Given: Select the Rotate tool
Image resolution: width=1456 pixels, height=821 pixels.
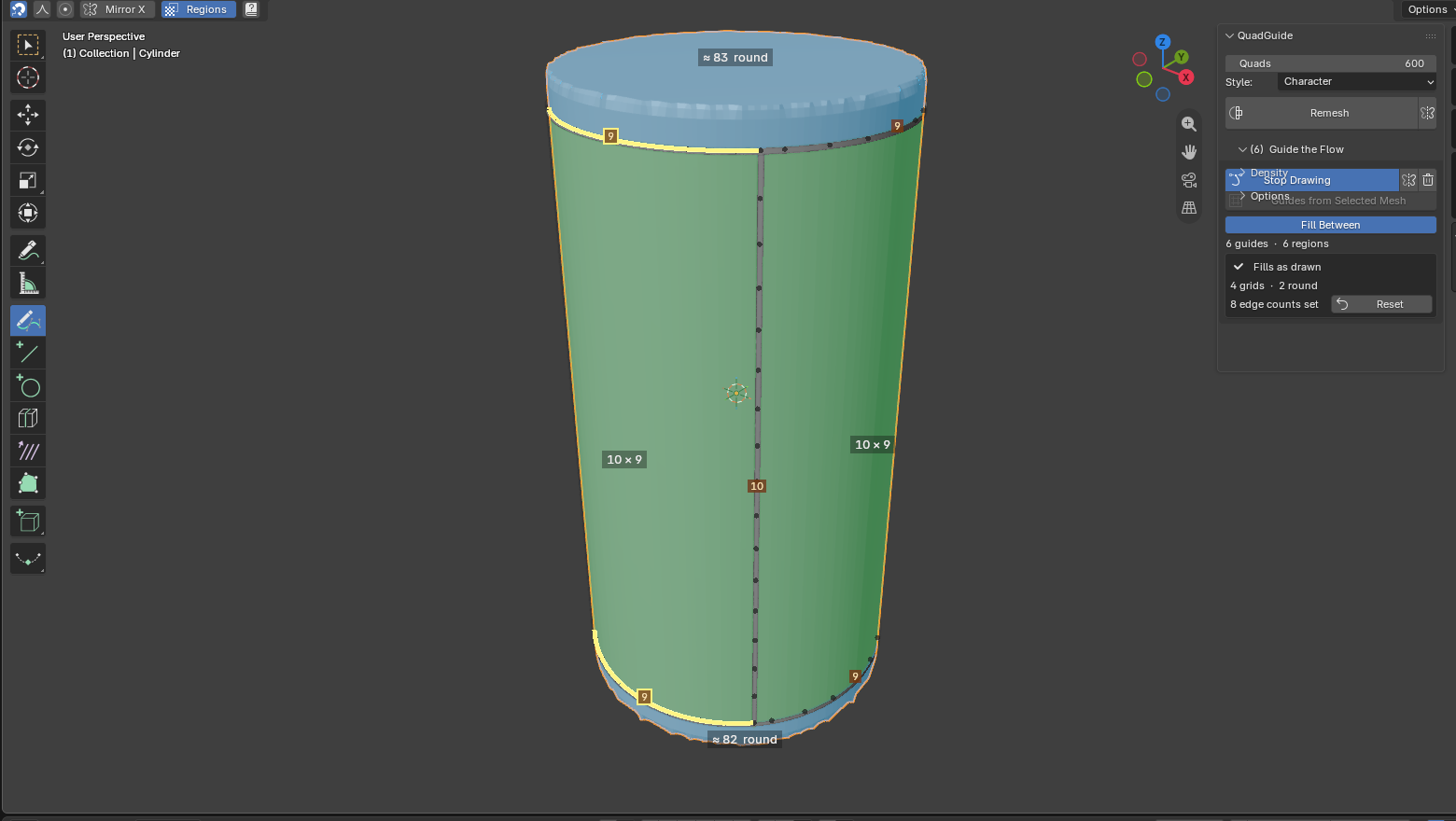Looking at the screenshot, I should coord(28,147).
